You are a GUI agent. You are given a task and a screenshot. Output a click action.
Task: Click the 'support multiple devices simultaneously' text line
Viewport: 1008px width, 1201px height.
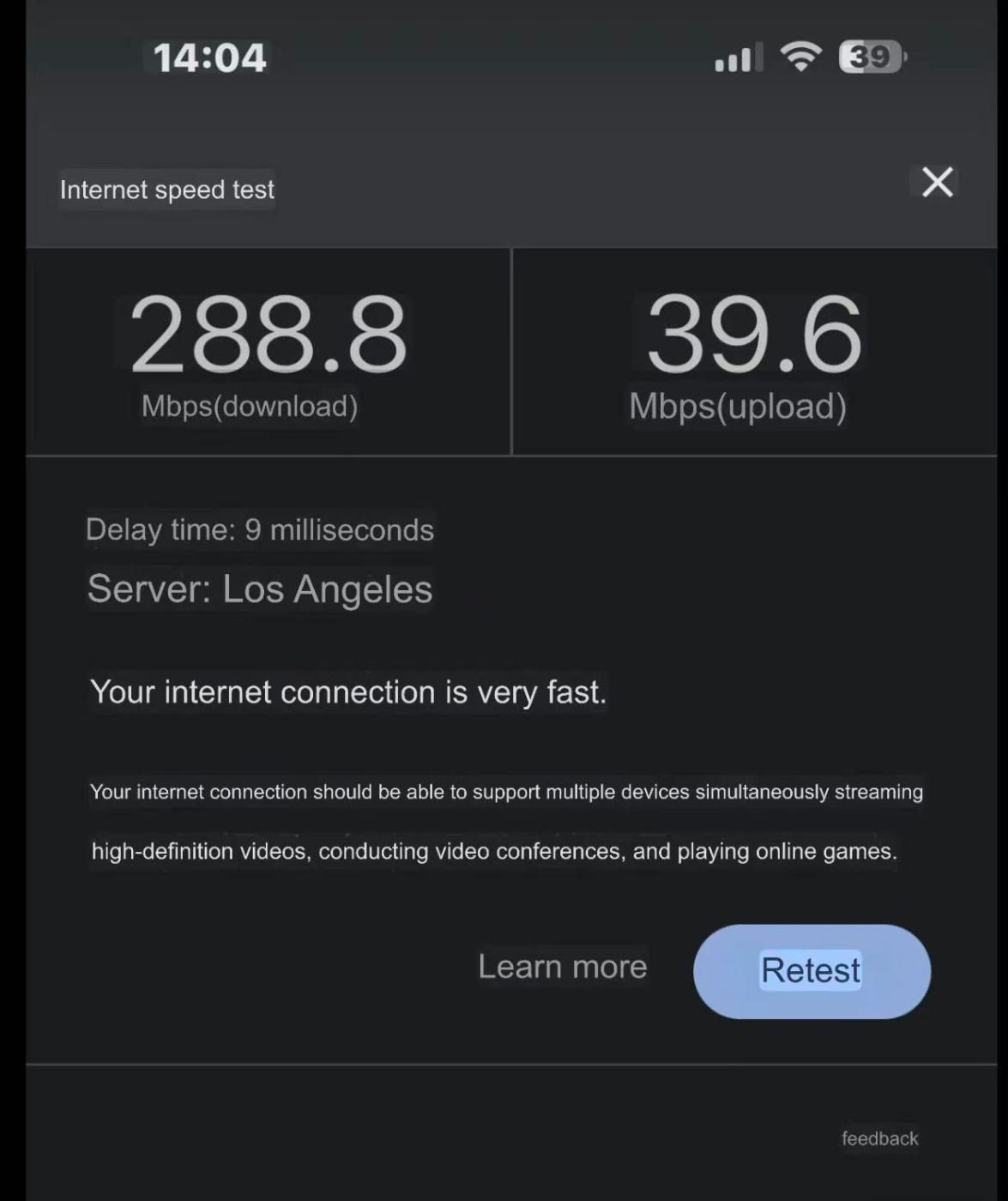506,792
